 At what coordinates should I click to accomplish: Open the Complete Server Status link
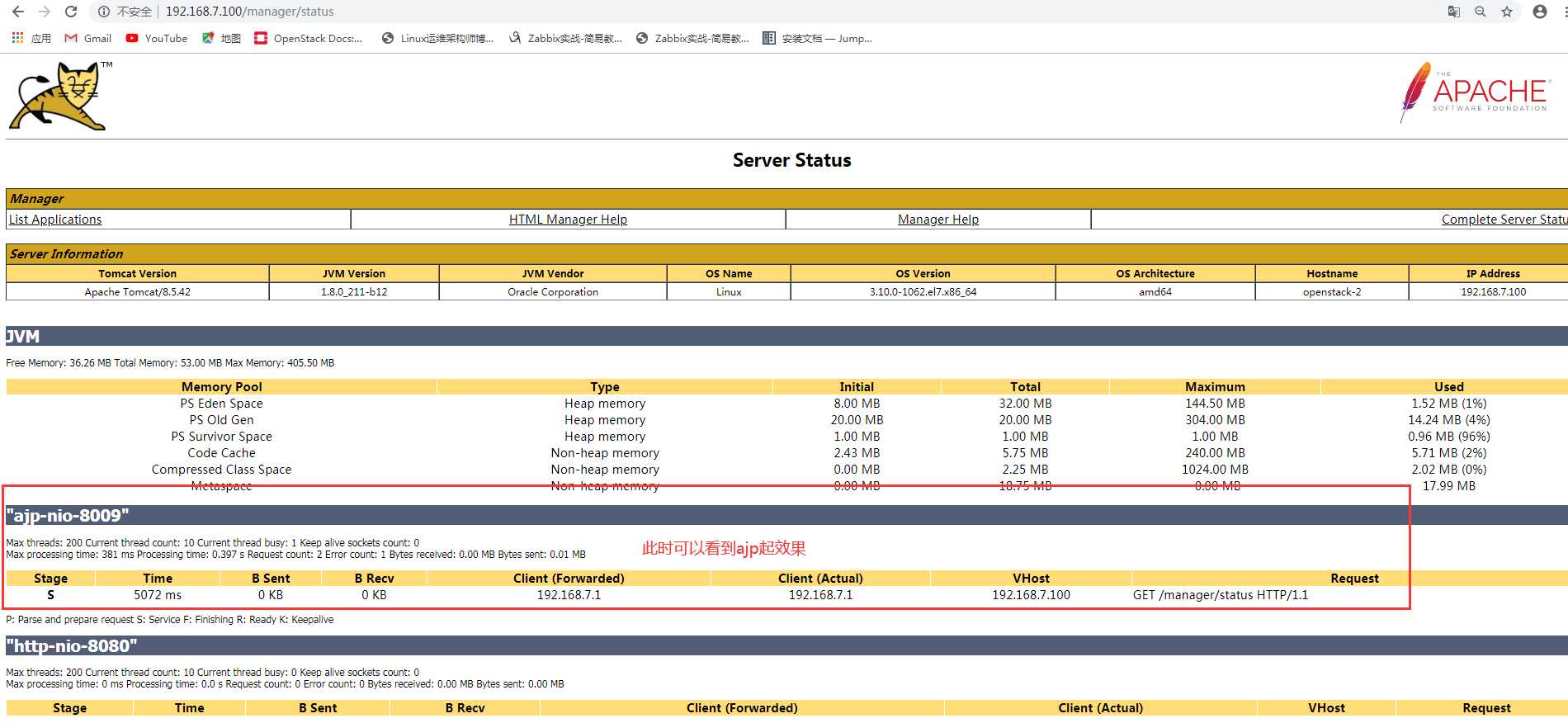tap(1504, 220)
